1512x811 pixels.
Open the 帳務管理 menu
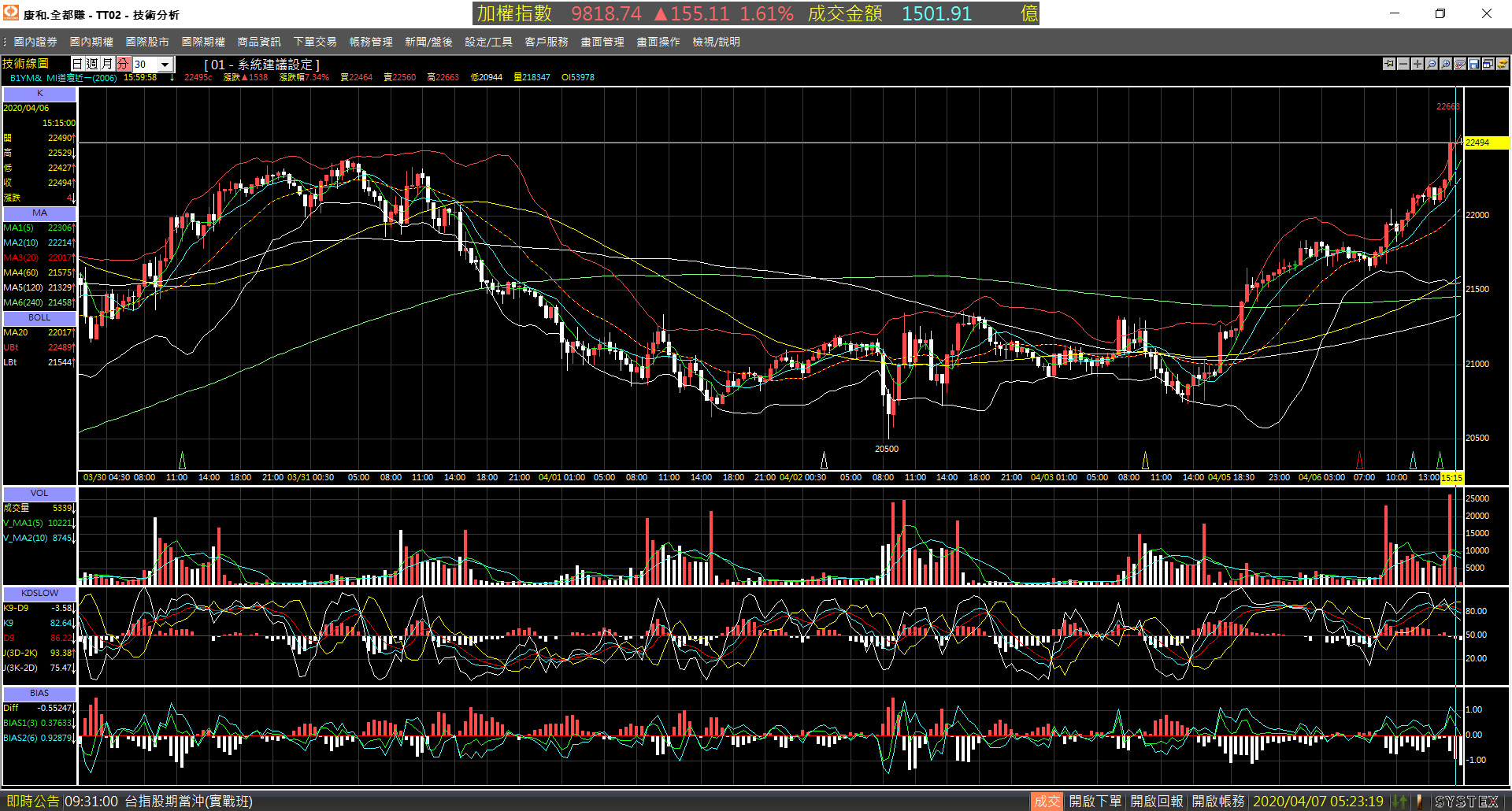[371, 42]
